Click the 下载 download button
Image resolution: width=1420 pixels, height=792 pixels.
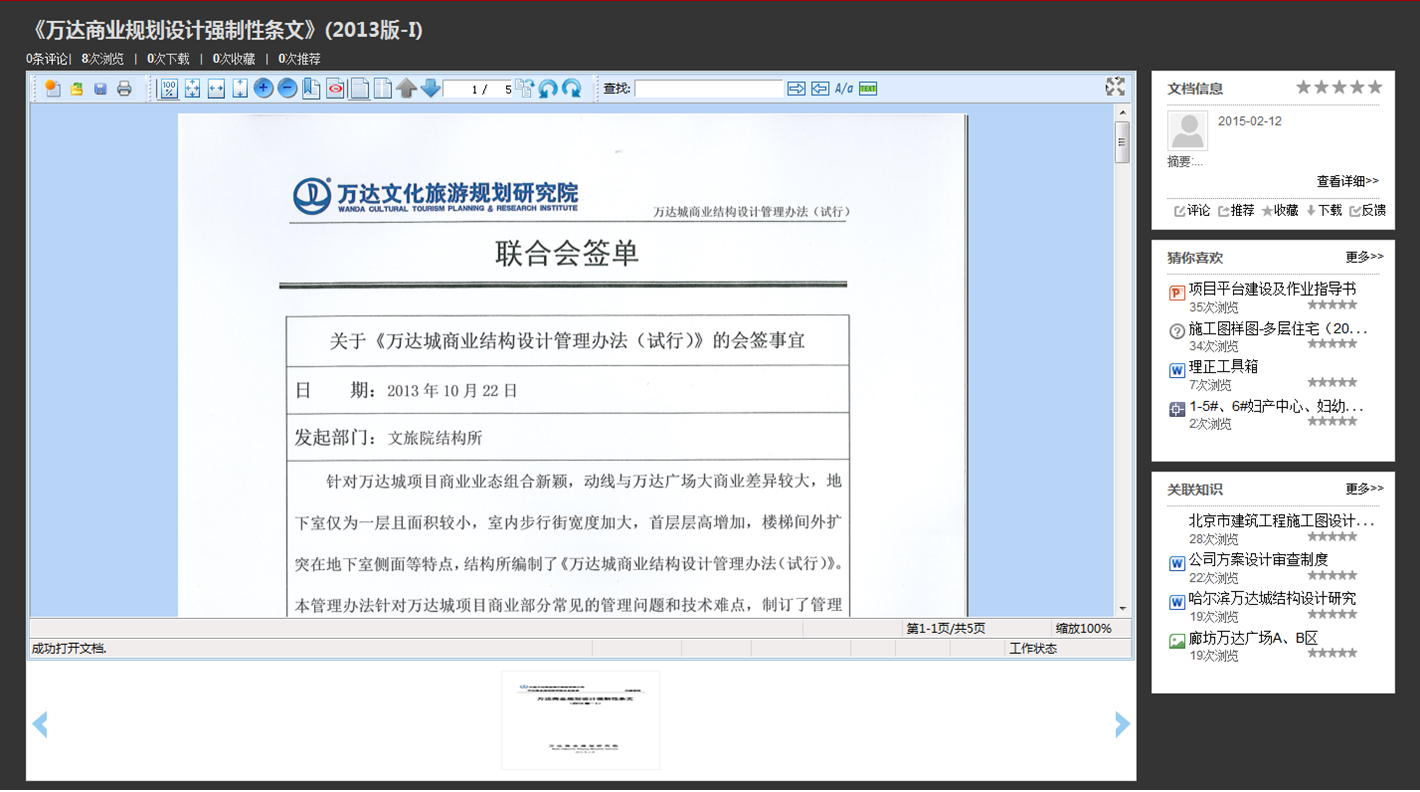[x=1324, y=210]
